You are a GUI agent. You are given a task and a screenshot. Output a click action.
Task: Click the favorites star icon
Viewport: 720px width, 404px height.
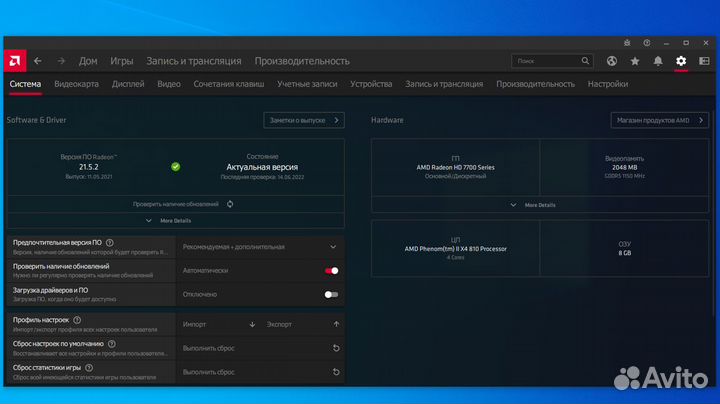[635, 61]
